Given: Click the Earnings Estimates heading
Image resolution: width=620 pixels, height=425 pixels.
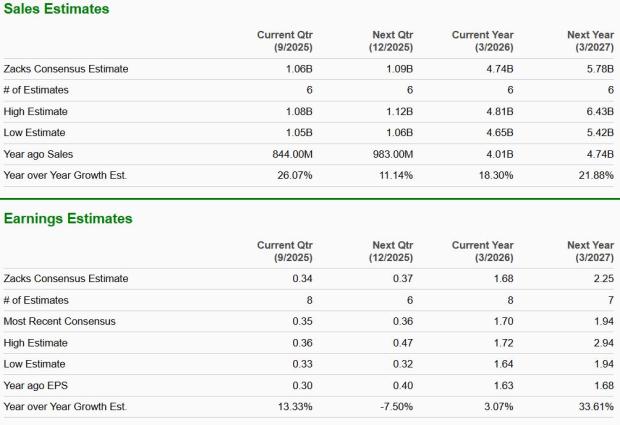Looking at the screenshot, I should [68, 218].
